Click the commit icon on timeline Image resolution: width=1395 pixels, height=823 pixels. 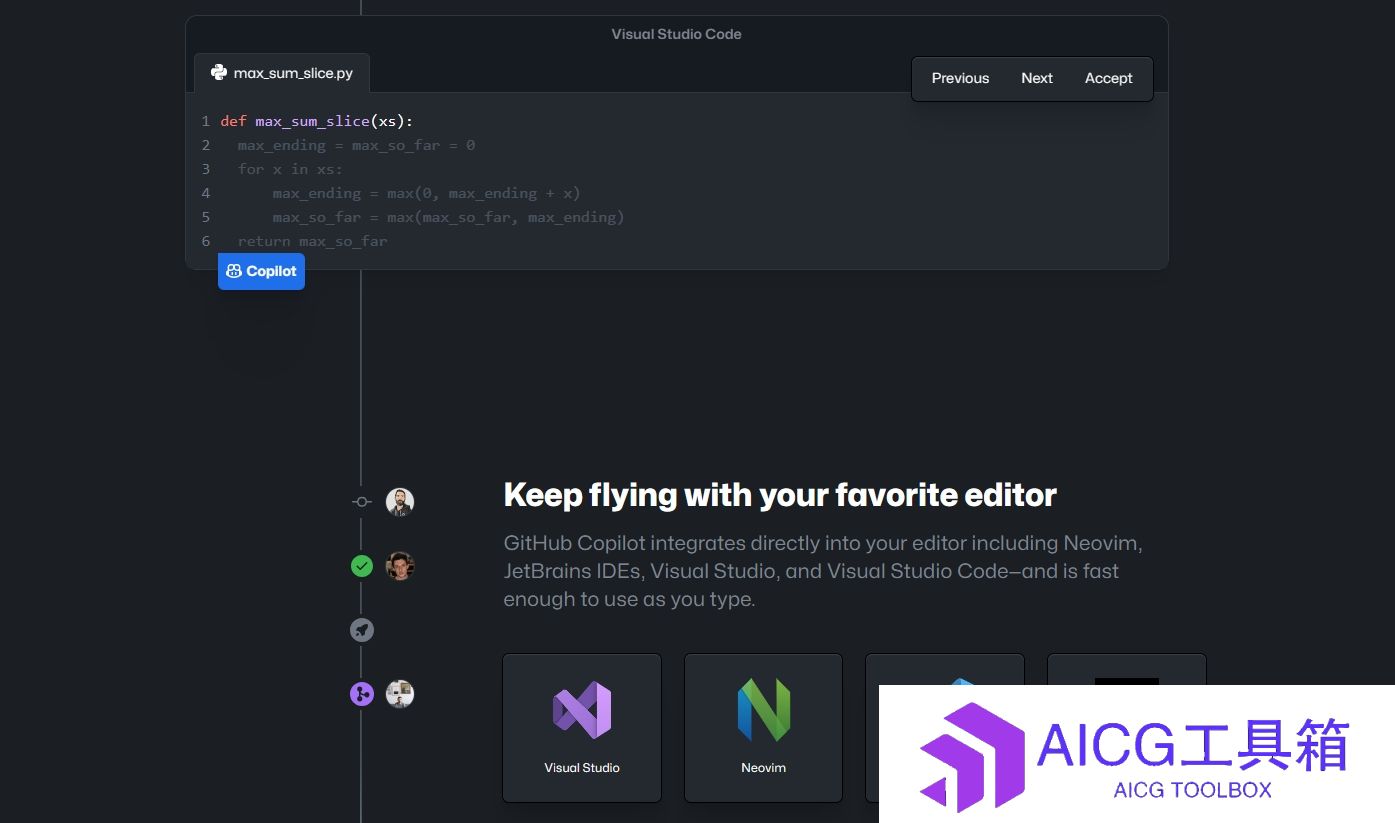tap(362, 502)
